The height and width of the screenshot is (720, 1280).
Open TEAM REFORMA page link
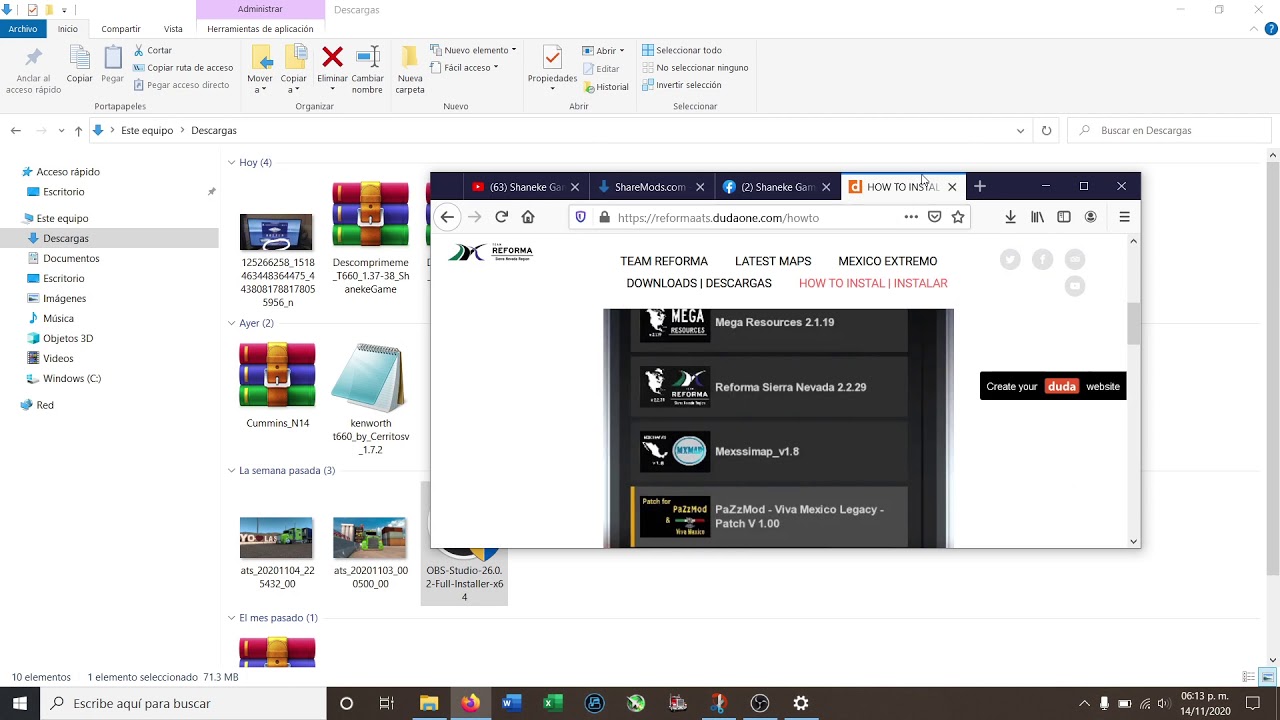[x=664, y=261]
